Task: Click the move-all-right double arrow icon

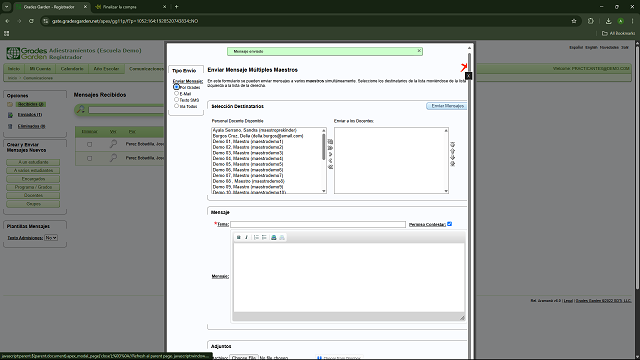Action: click(x=330, y=148)
